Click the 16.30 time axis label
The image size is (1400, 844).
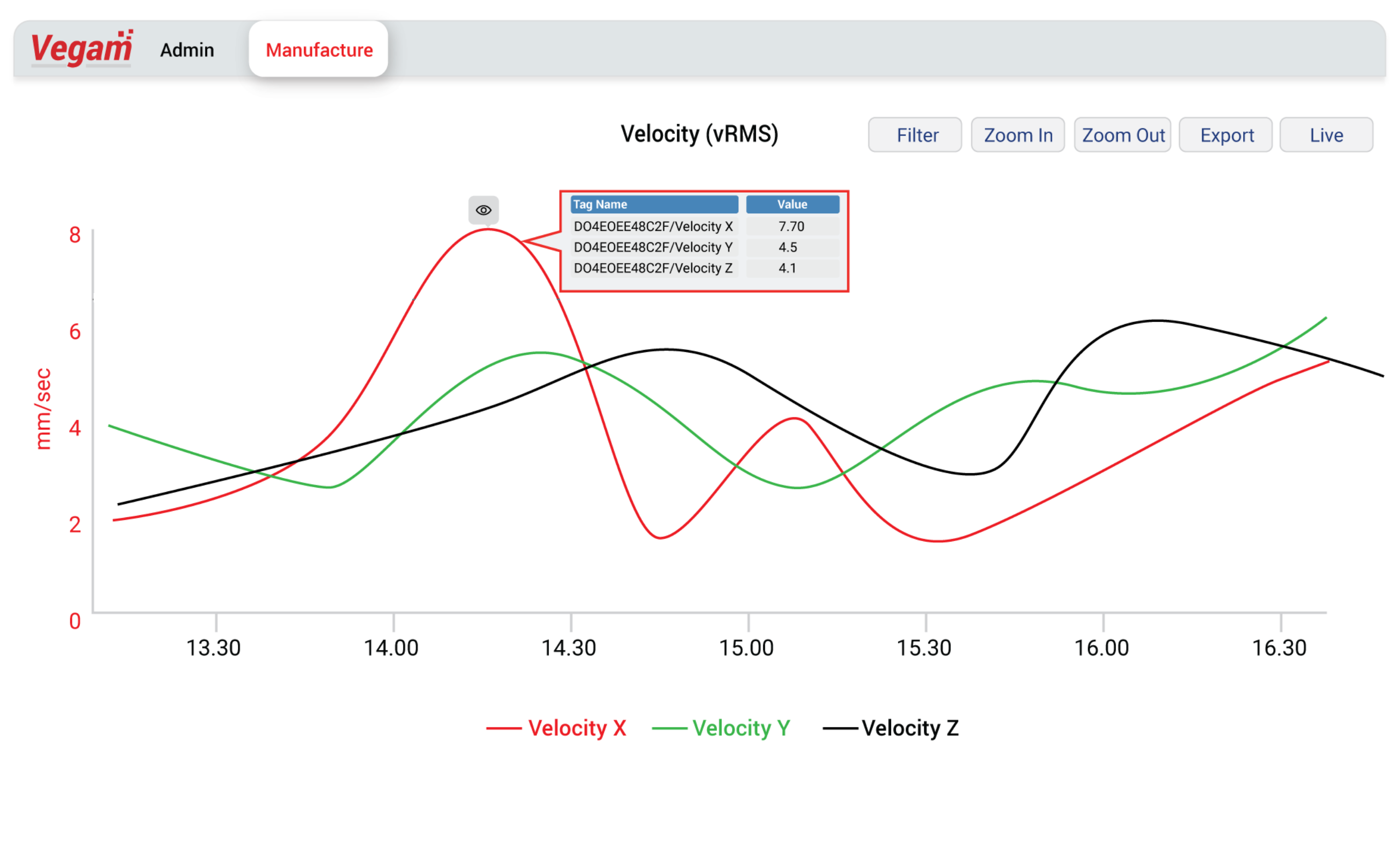pos(1279,648)
